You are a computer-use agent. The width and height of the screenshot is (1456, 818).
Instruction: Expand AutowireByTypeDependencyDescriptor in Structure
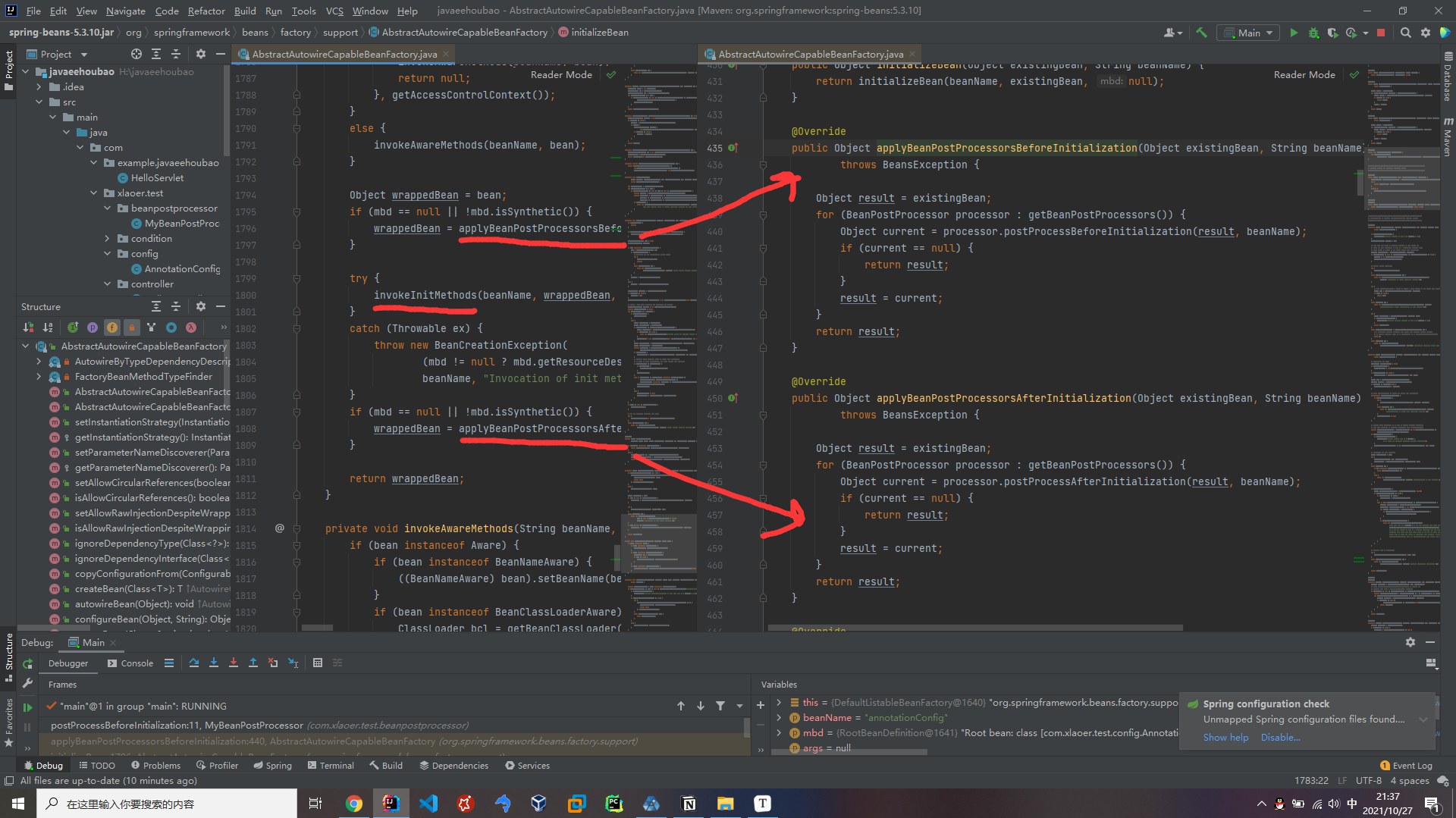(x=39, y=362)
